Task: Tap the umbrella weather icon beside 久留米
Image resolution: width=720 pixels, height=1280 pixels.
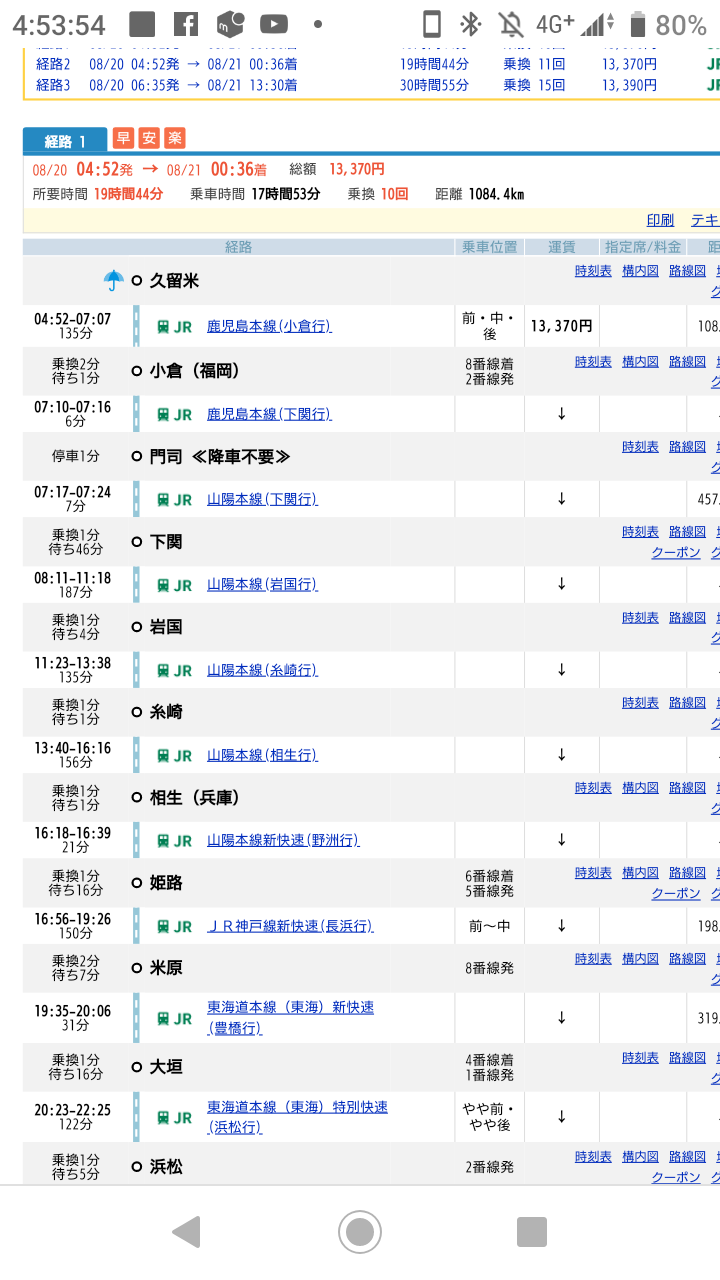Action: 114,280
